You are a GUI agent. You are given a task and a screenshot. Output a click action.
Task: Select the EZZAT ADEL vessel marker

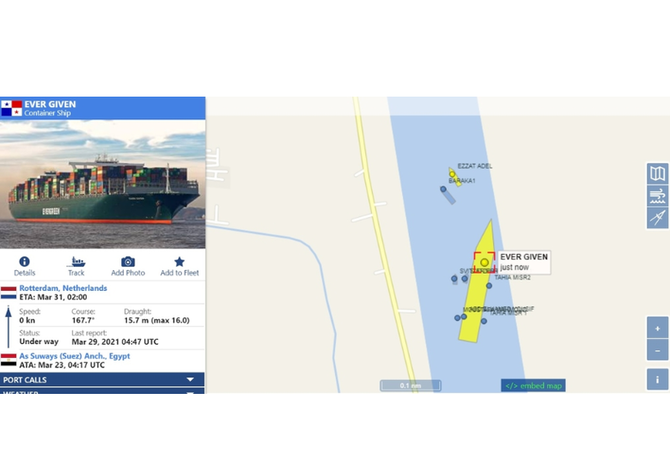click(452, 174)
